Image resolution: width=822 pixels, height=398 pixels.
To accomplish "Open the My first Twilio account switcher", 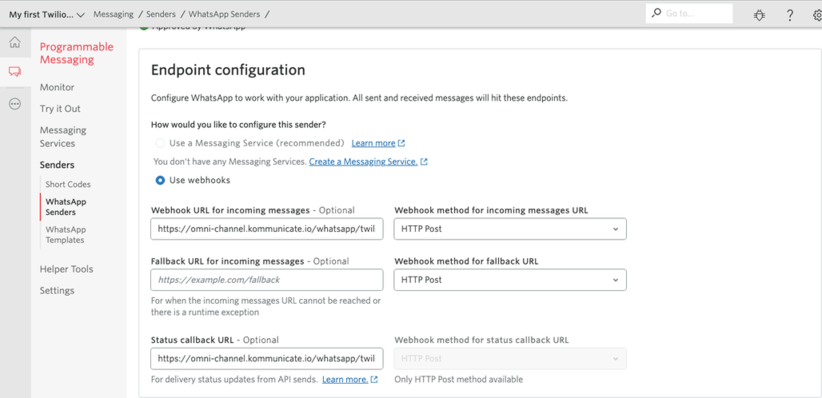I will (47, 15).
